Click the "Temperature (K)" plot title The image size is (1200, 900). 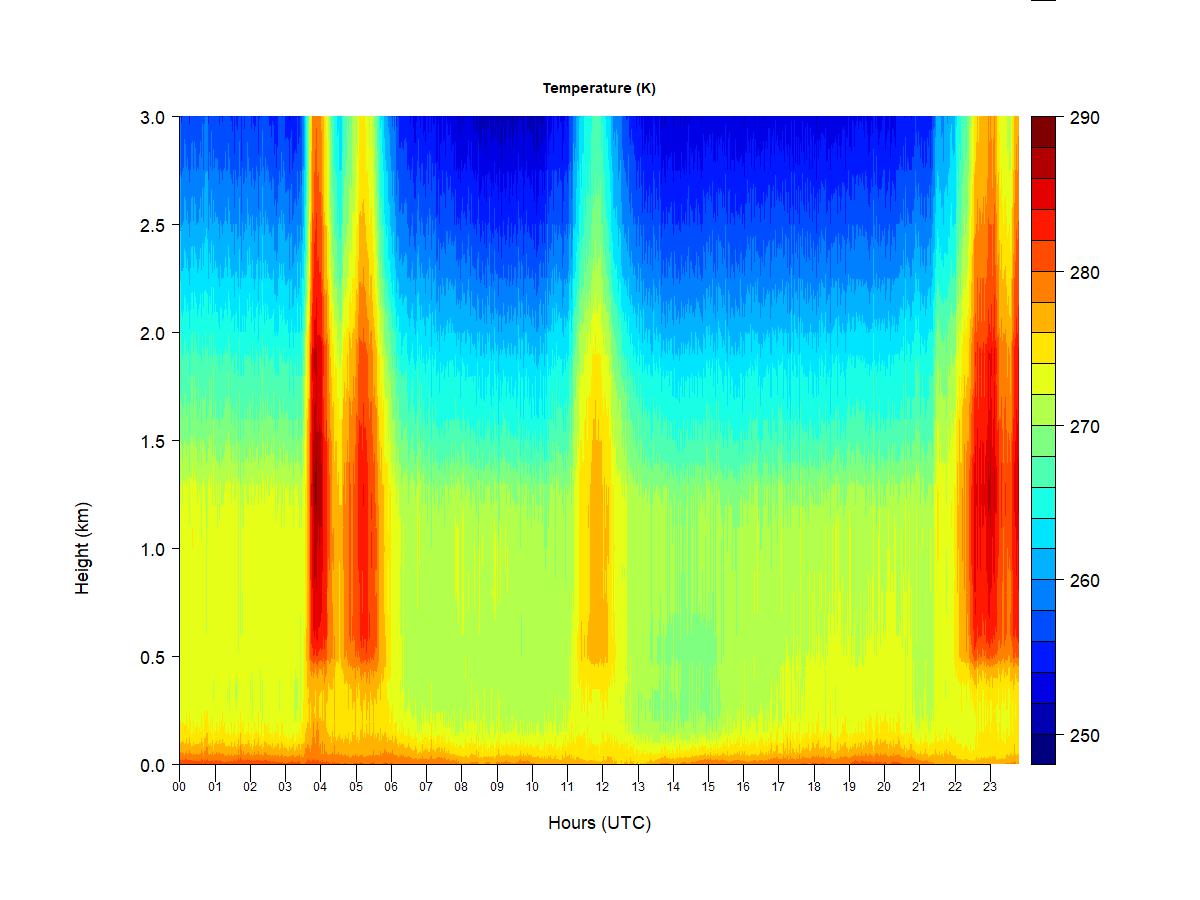tap(599, 88)
